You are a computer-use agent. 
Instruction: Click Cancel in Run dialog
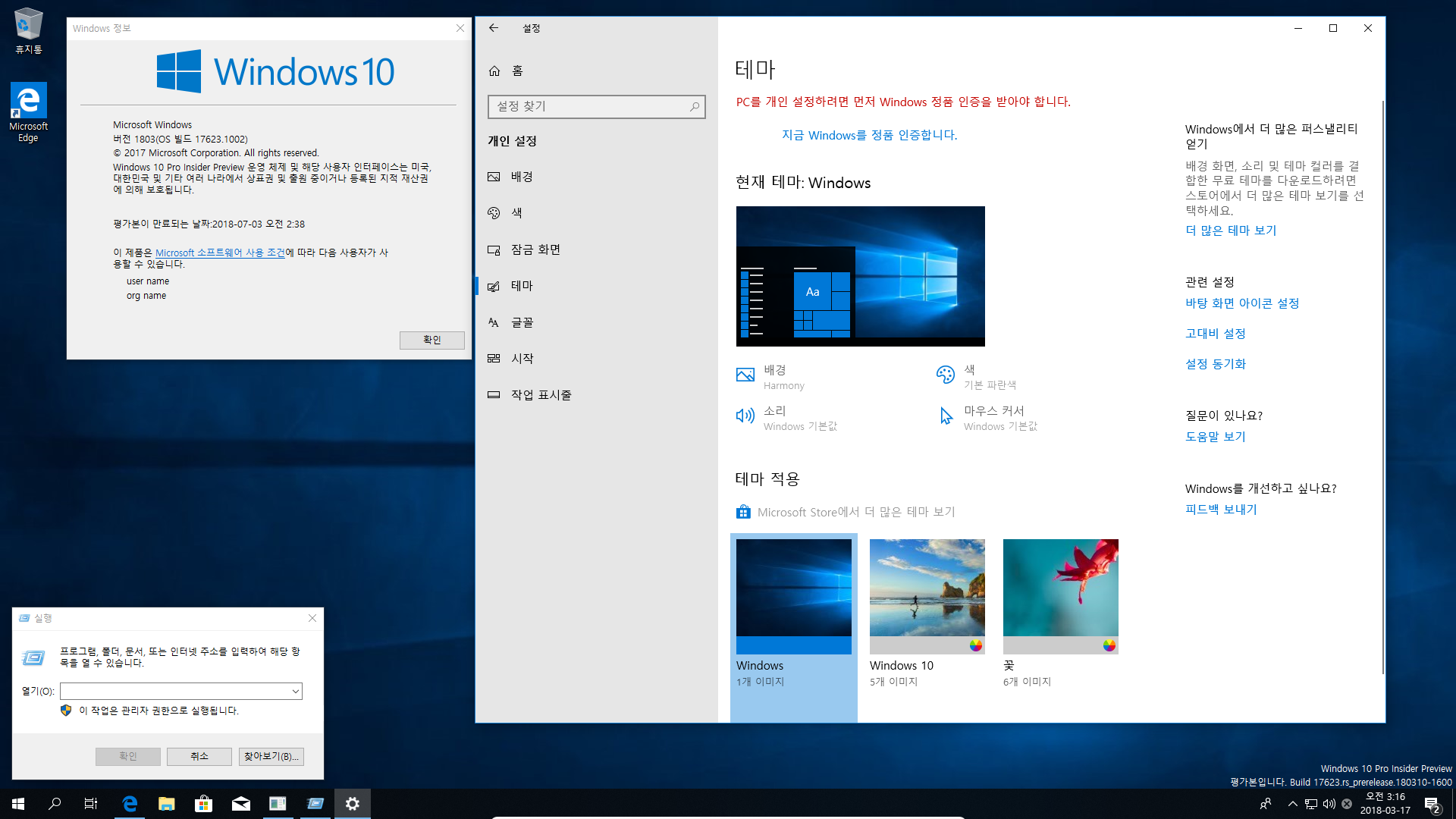[x=199, y=756]
